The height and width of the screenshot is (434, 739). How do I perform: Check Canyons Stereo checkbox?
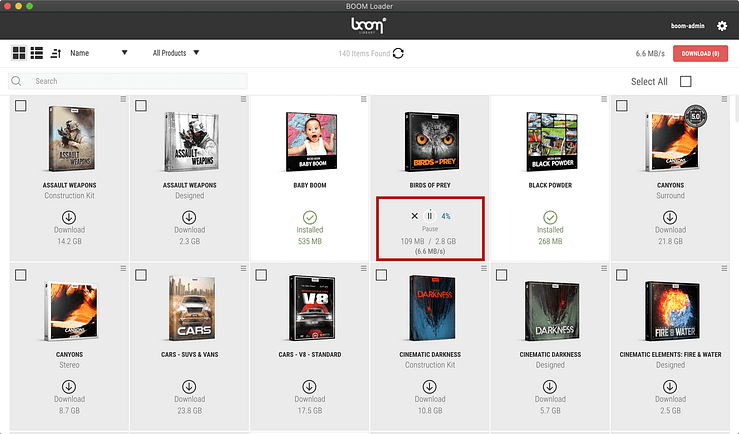point(21,275)
